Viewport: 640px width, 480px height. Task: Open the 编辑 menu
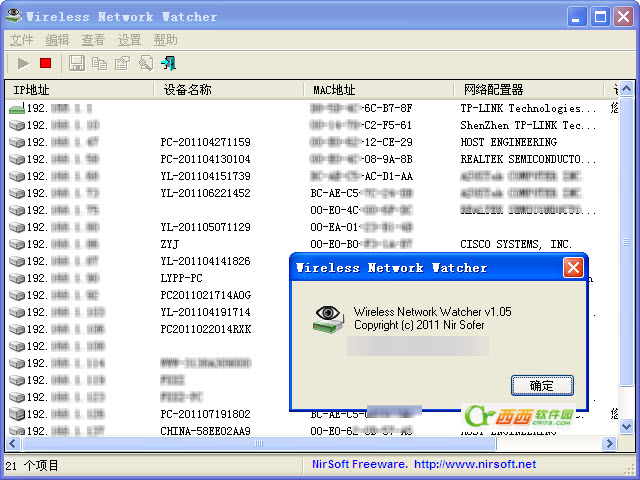(57, 40)
